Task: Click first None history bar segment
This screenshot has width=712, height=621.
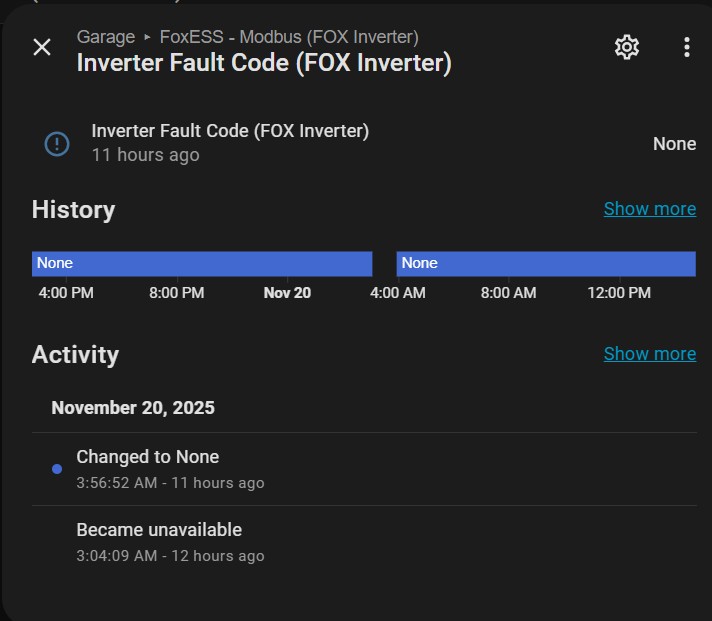Action: point(202,263)
